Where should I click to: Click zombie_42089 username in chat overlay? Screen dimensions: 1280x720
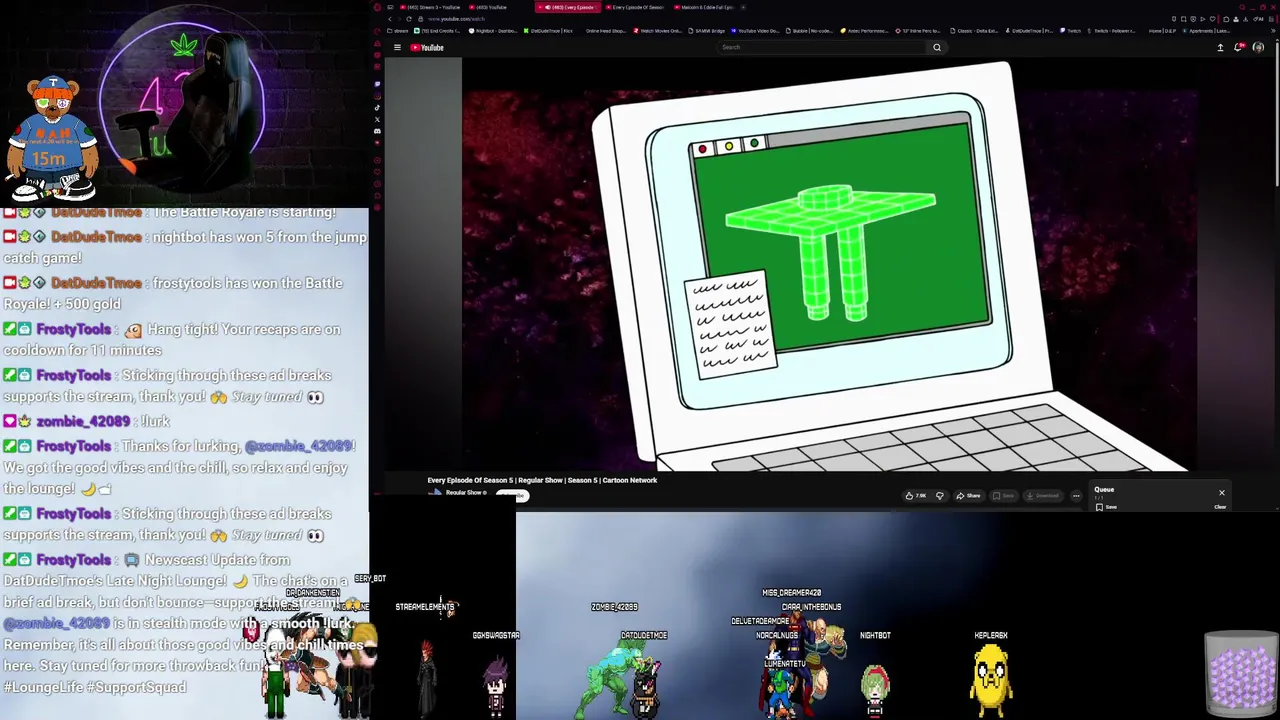coord(83,421)
